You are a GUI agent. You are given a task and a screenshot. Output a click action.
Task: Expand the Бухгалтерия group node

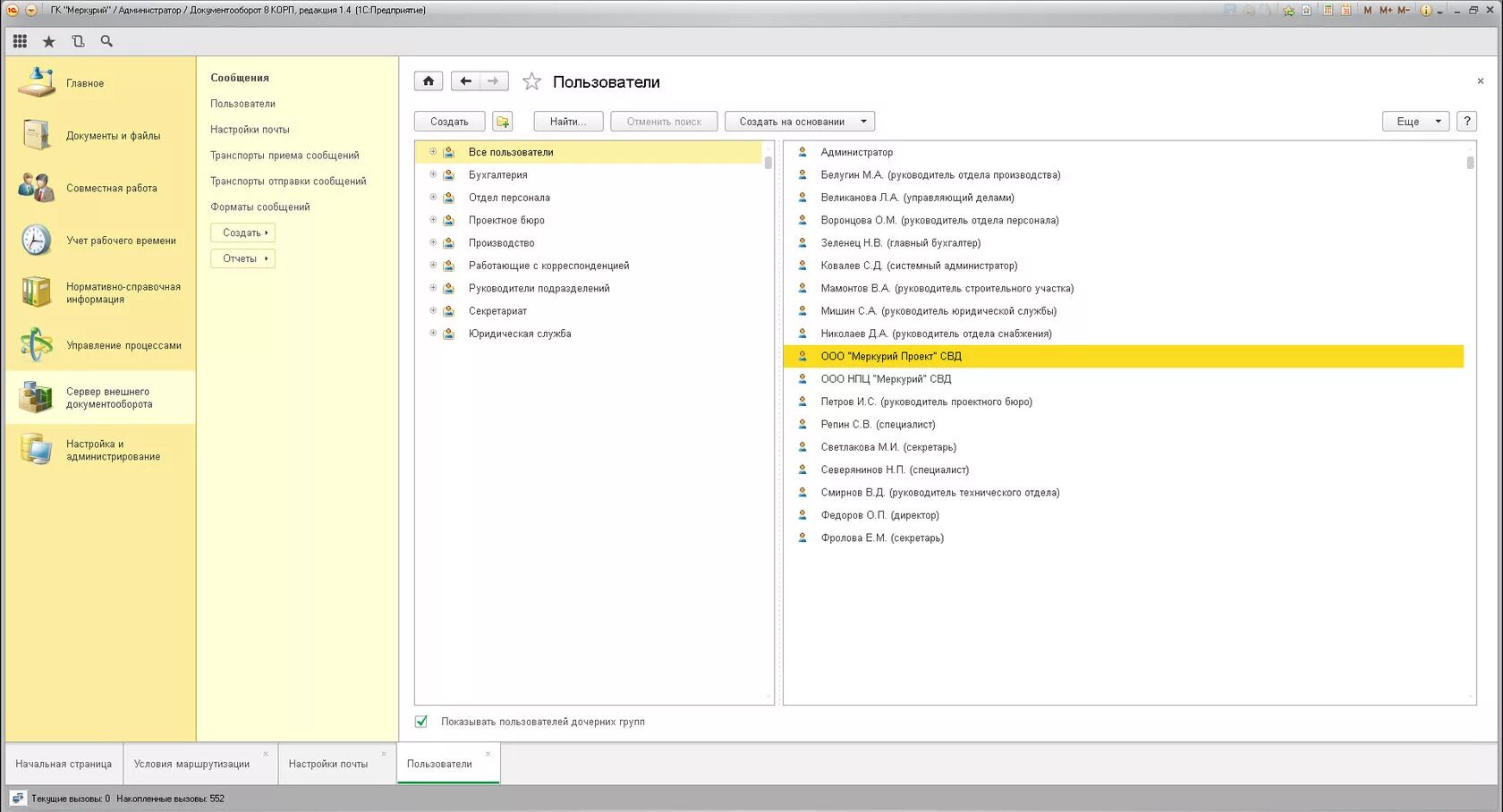point(433,174)
